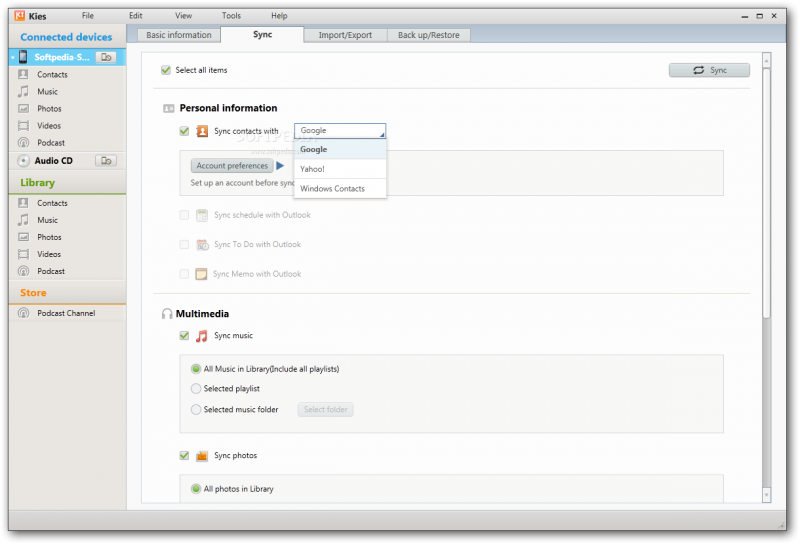Click the red Sync music note icon
This screenshot has height=544, width=800.
tap(202, 336)
